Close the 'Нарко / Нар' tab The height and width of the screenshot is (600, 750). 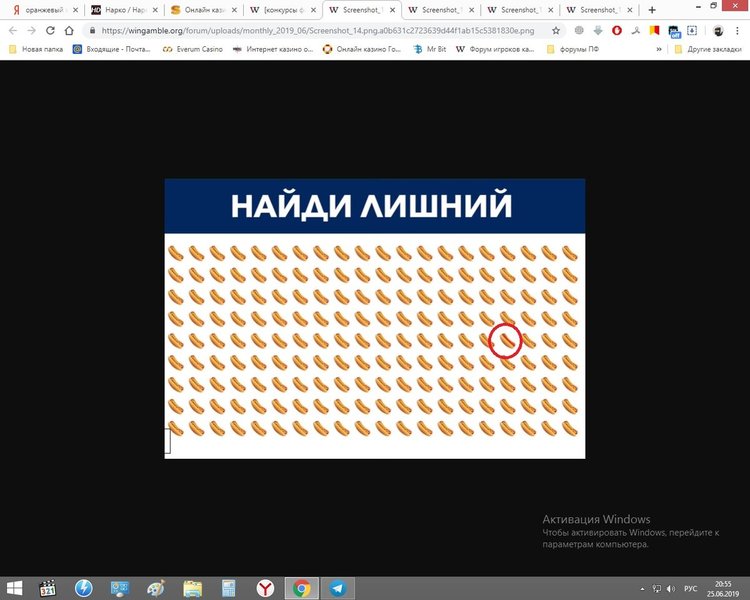(x=155, y=10)
